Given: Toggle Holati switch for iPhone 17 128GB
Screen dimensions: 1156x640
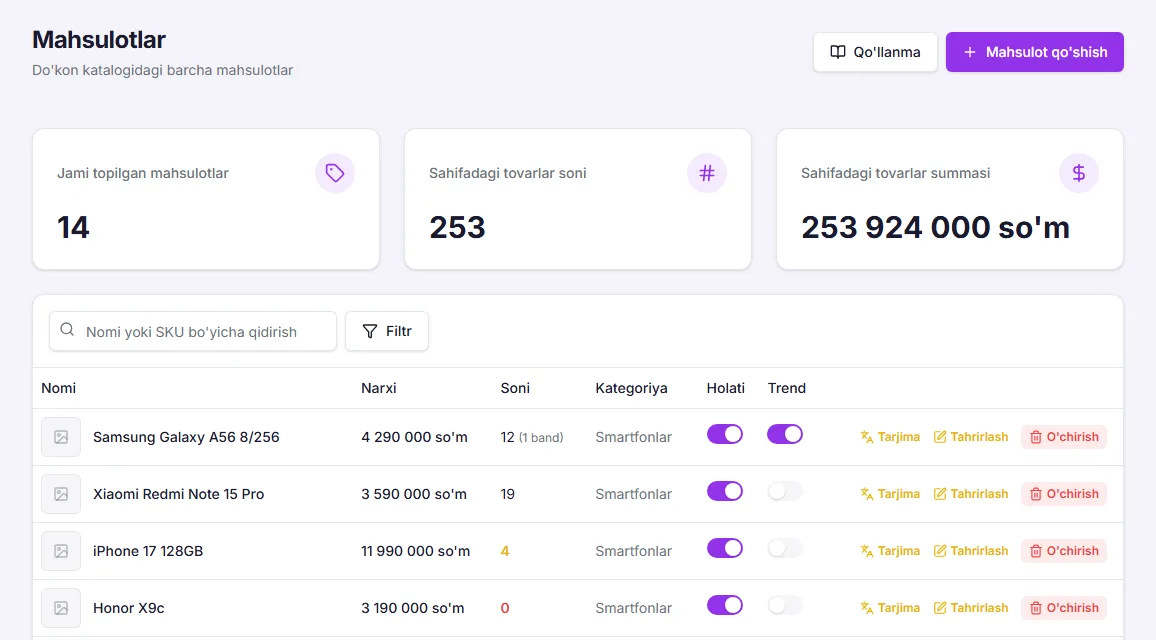Looking at the screenshot, I should click(725, 548).
